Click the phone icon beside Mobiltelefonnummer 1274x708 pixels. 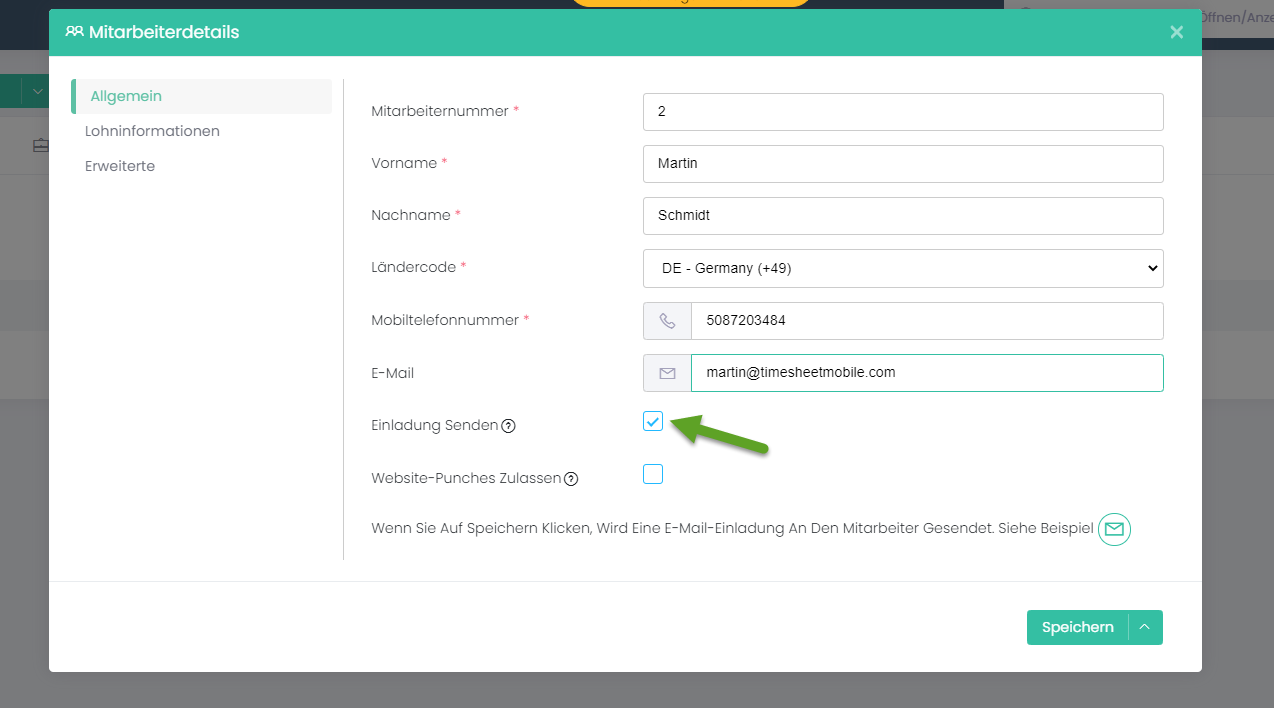pyautogui.click(x=667, y=321)
